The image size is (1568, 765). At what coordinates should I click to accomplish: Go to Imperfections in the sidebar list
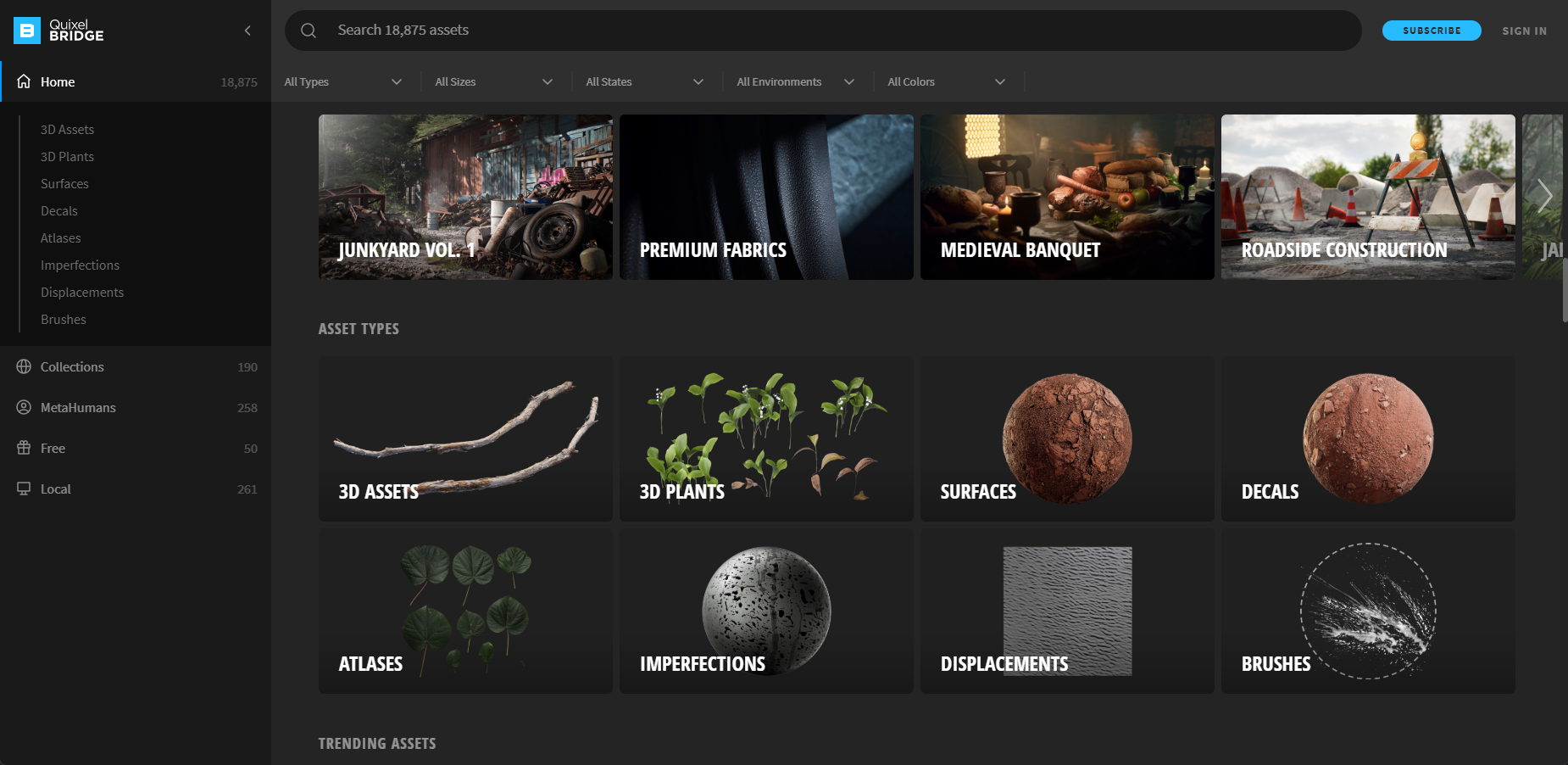click(80, 265)
